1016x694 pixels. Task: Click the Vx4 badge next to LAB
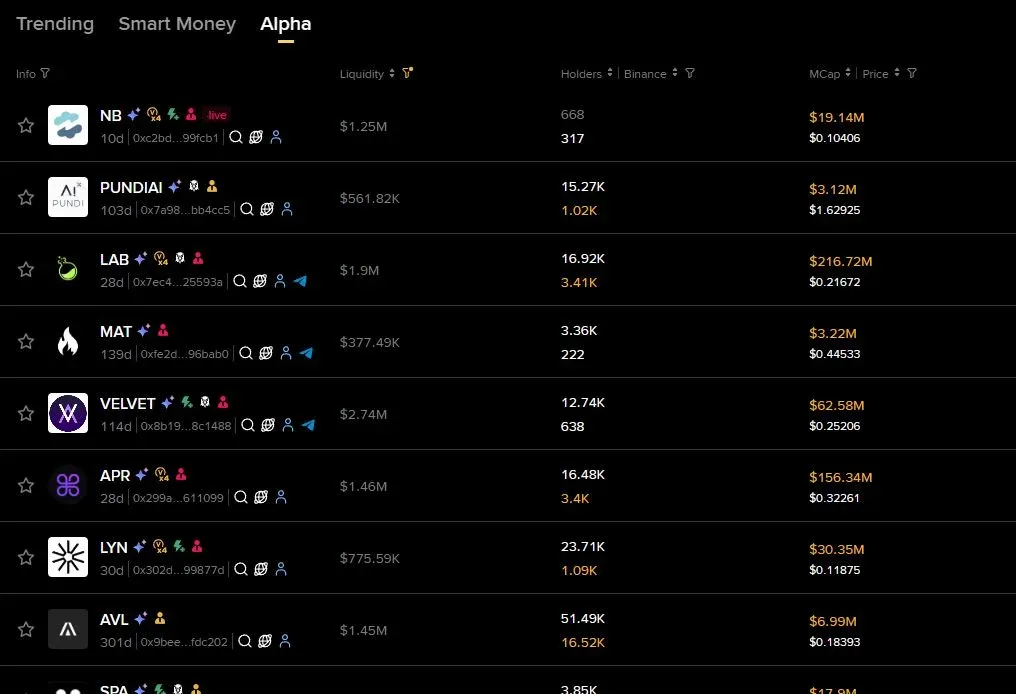[160, 258]
